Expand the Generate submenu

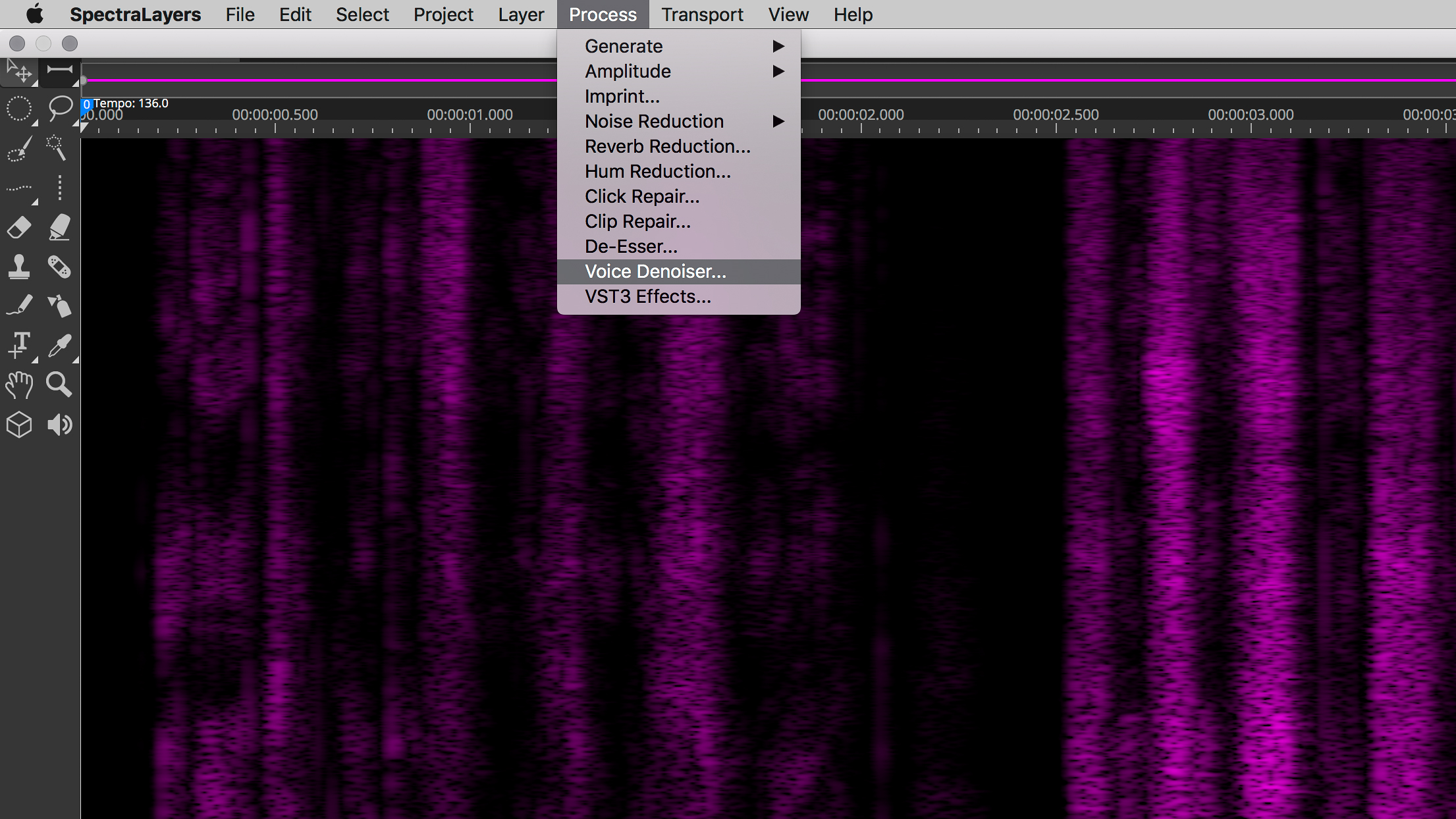[x=623, y=46]
